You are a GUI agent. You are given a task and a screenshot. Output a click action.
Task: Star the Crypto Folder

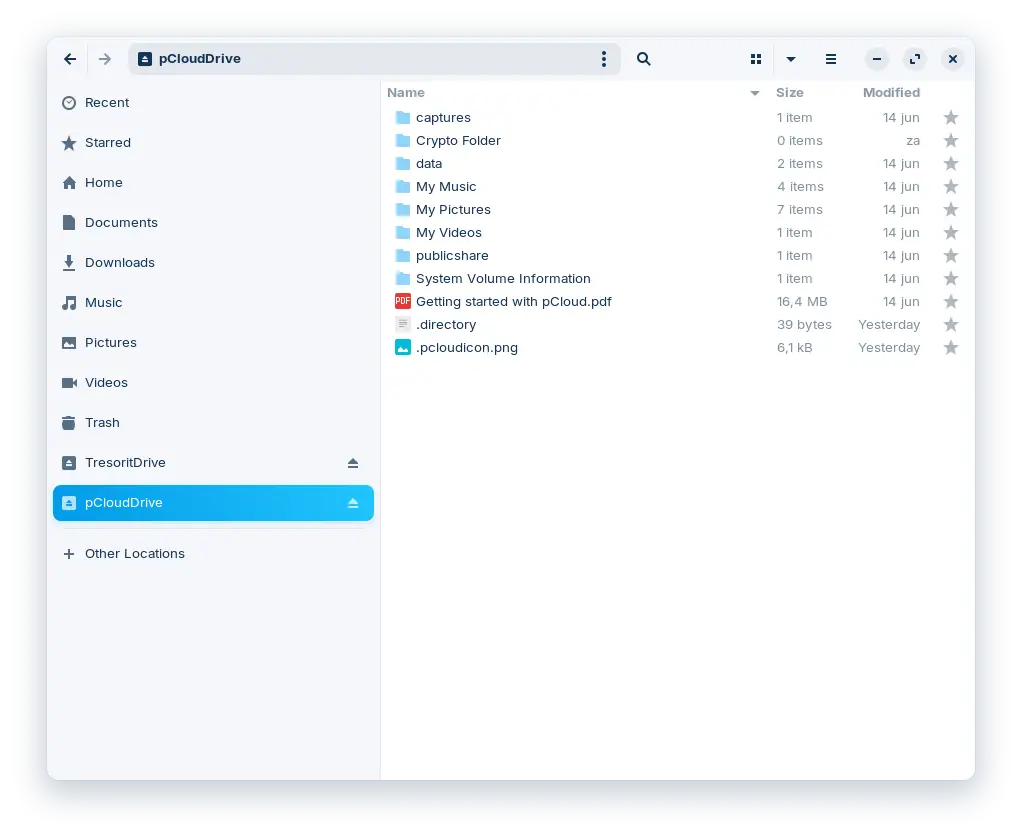coord(951,140)
